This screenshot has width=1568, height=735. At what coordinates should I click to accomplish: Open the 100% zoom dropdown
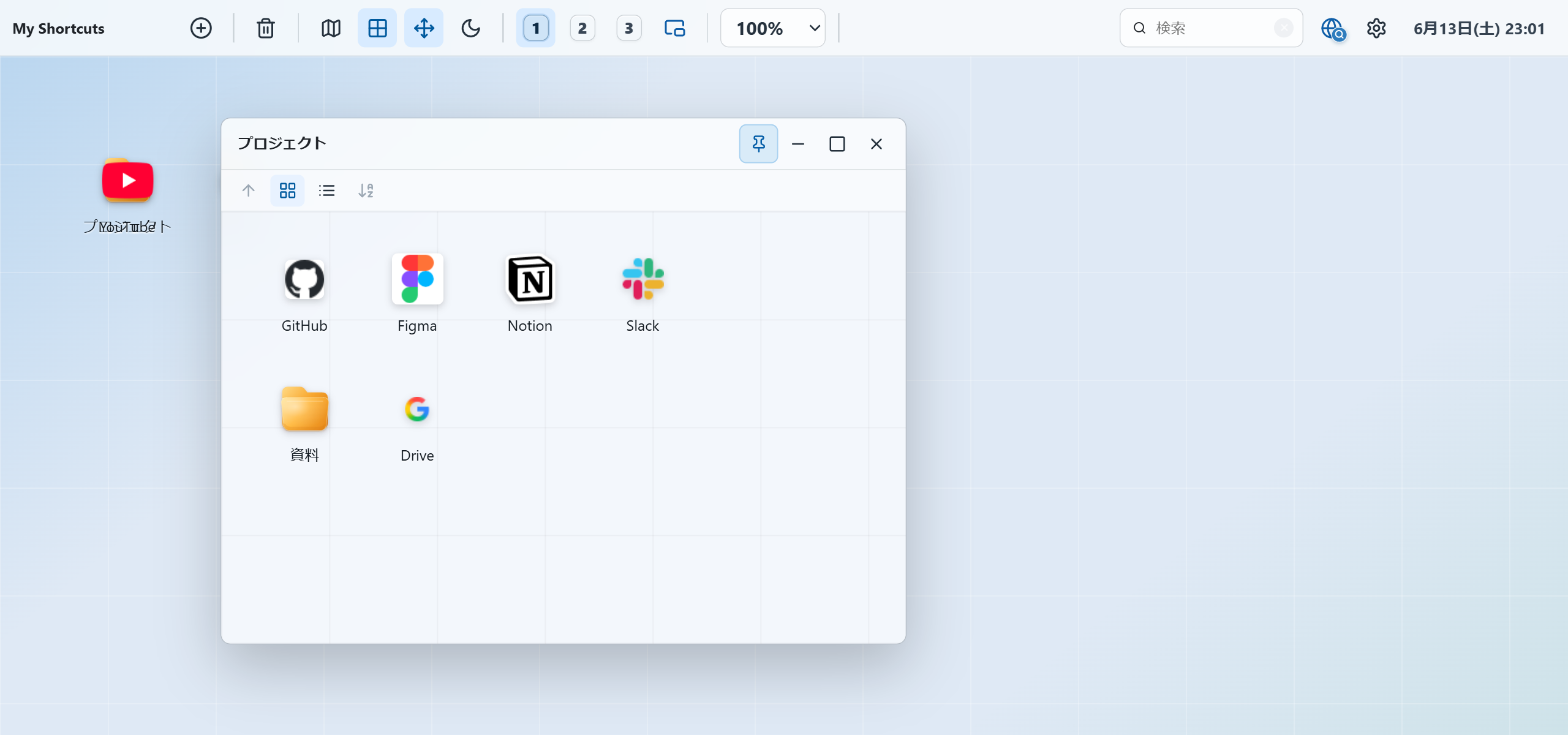(x=773, y=28)
